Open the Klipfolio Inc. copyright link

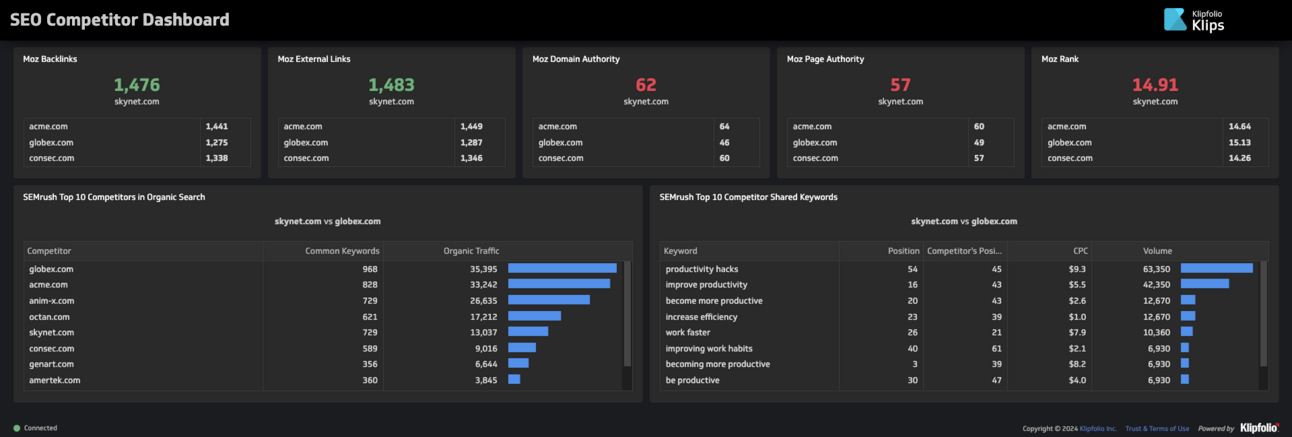(x=1098, y=428)
